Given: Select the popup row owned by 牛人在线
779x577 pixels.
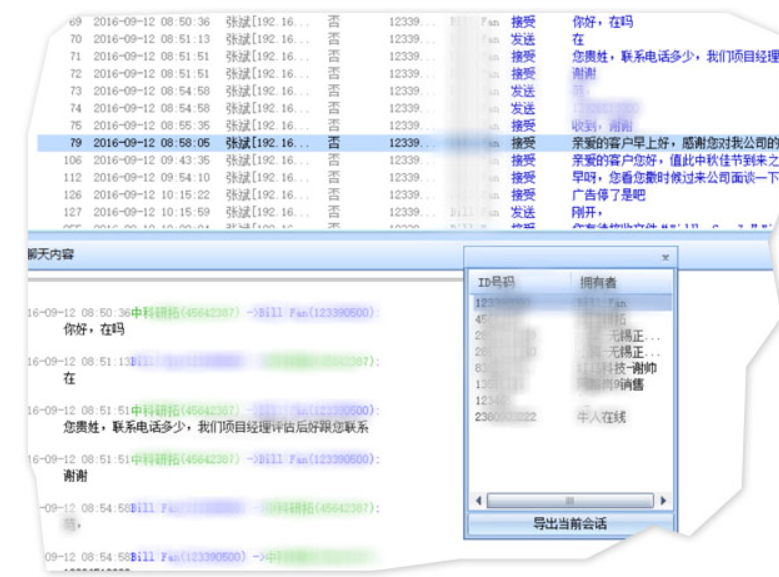Looking at the screenshot, I should pyautogui.click(x=571, y=417).
